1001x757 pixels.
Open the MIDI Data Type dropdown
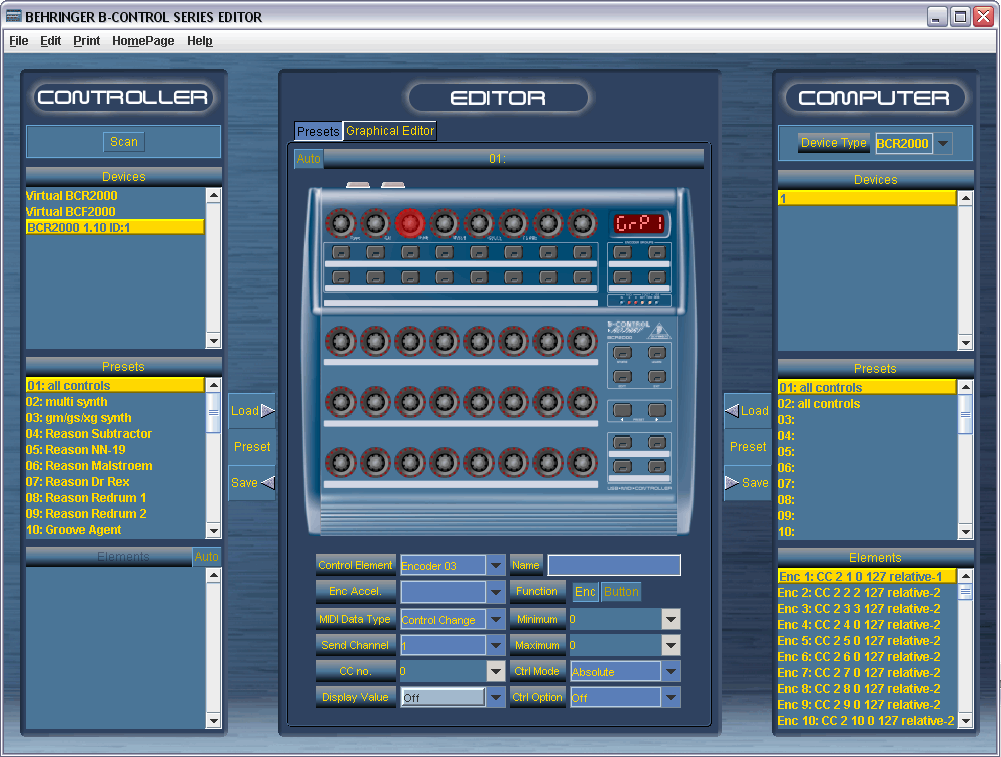pos(495,619)
